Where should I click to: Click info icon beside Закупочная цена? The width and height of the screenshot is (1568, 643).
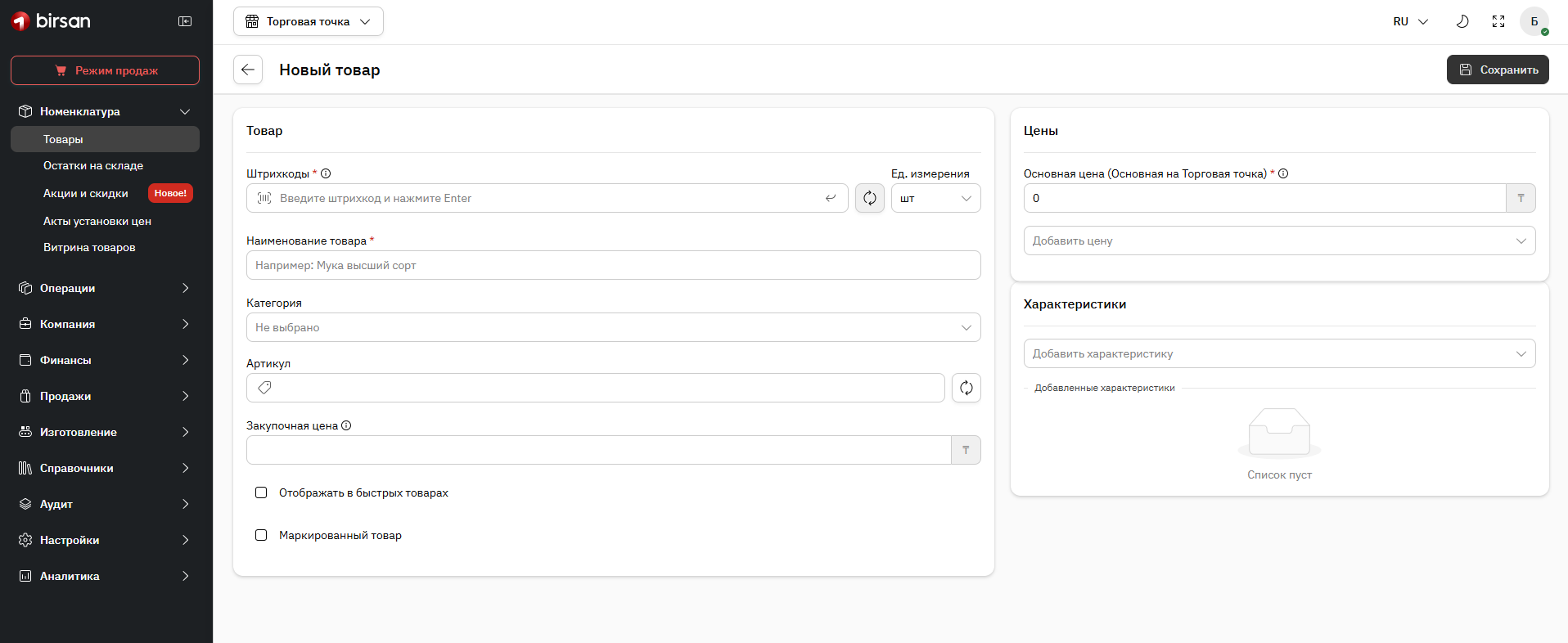point(346,425)
